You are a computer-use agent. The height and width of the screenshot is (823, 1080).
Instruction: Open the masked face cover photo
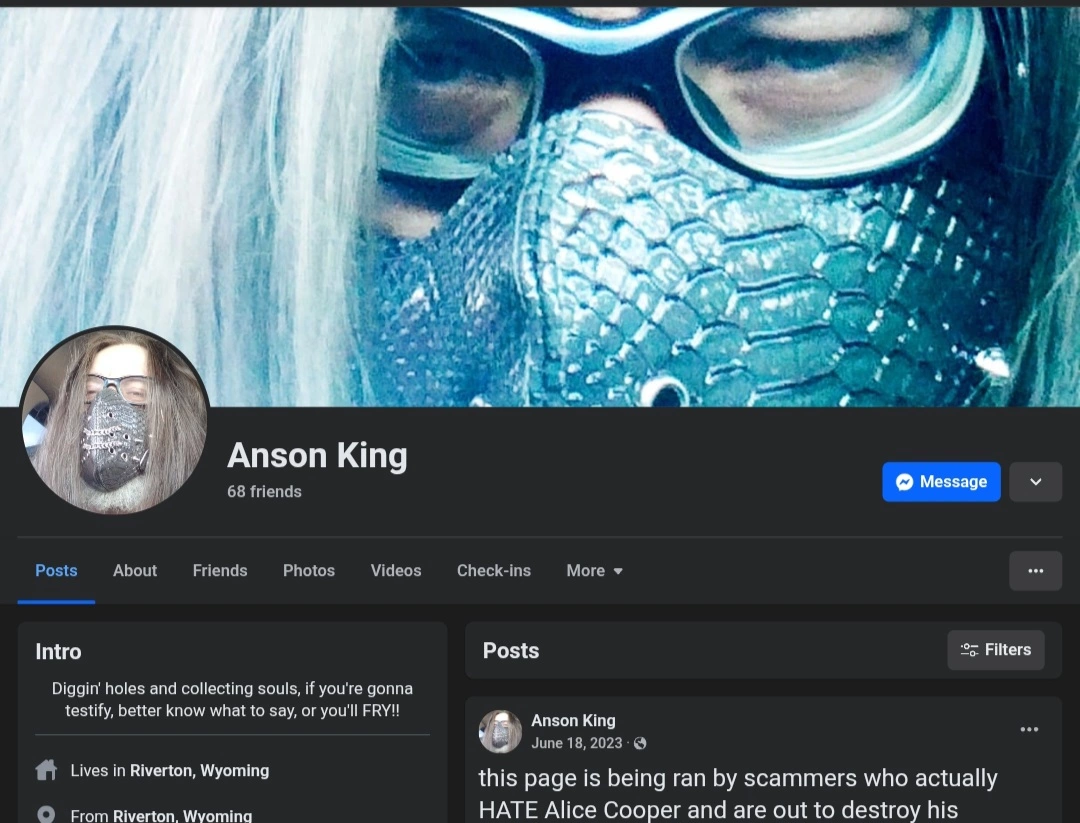(x=540, y=207)
